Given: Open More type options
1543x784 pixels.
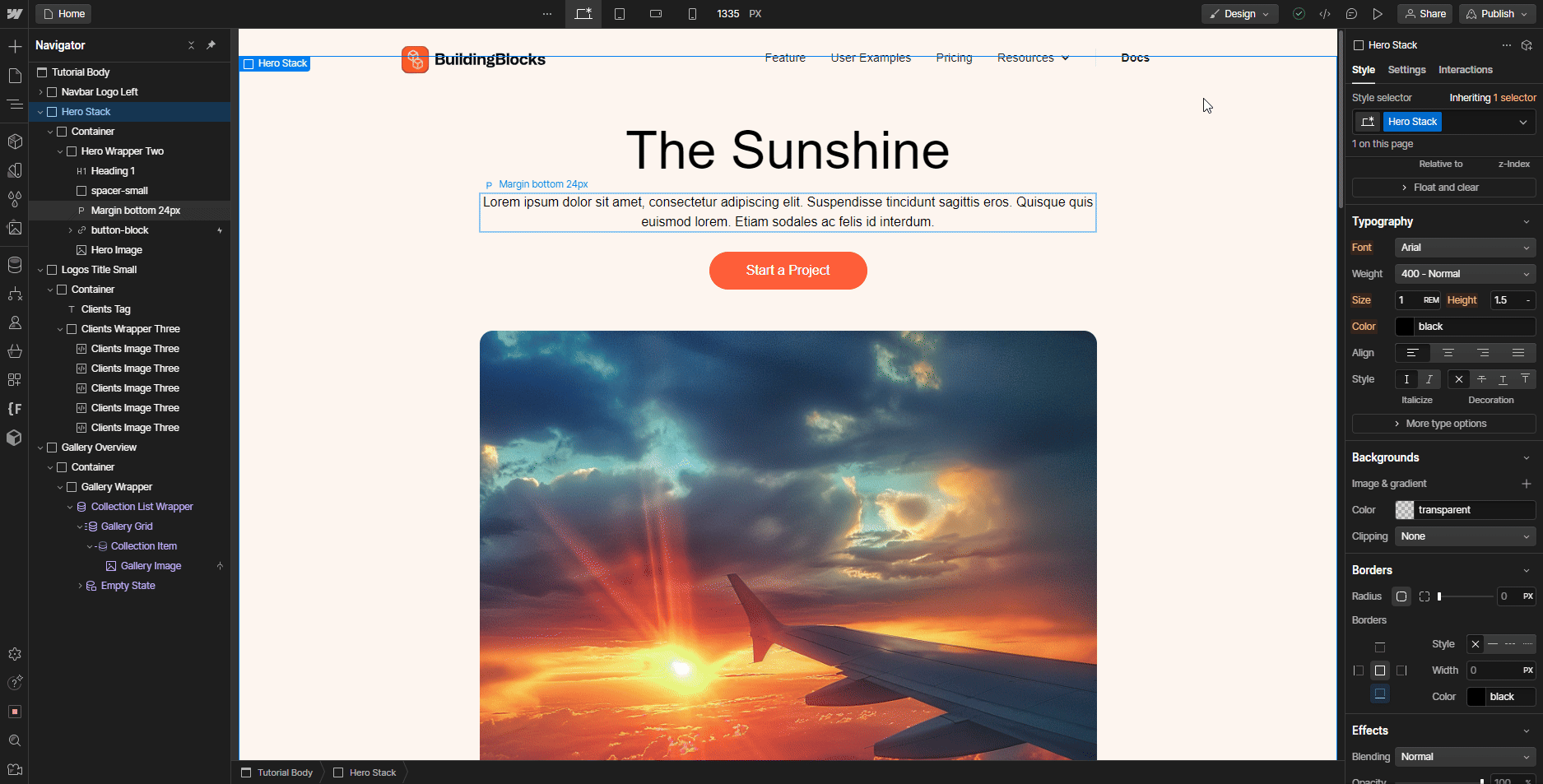Looking at the screenshot, I should click(x=1443, y=423).
